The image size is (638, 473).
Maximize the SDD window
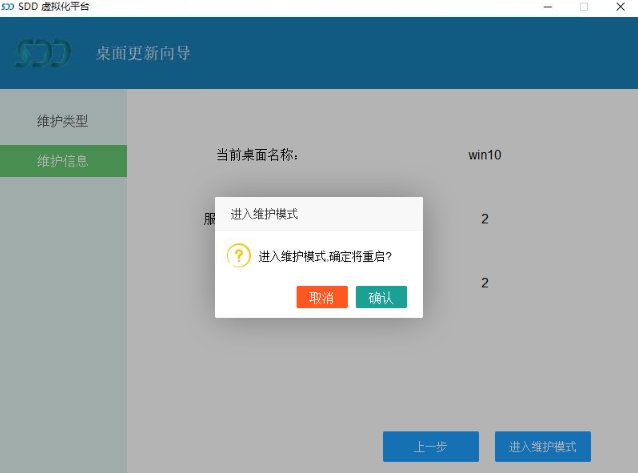[584, 7]
